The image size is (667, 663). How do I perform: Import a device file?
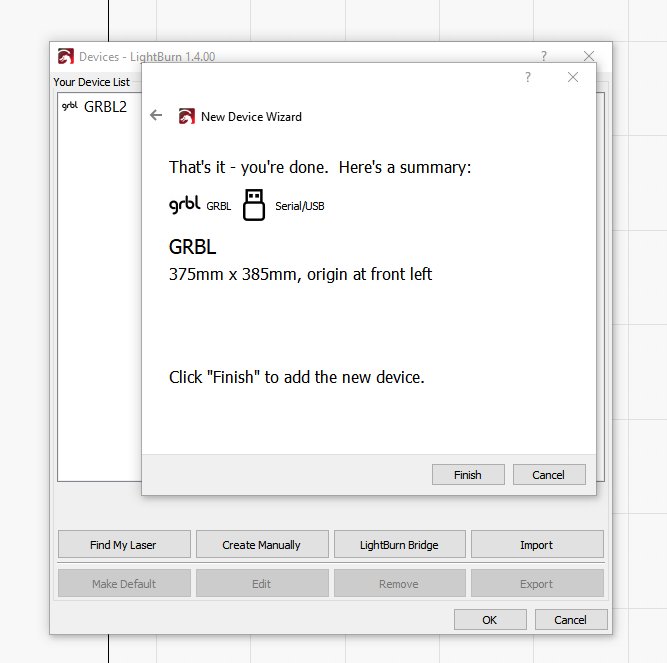coord(537,544)
